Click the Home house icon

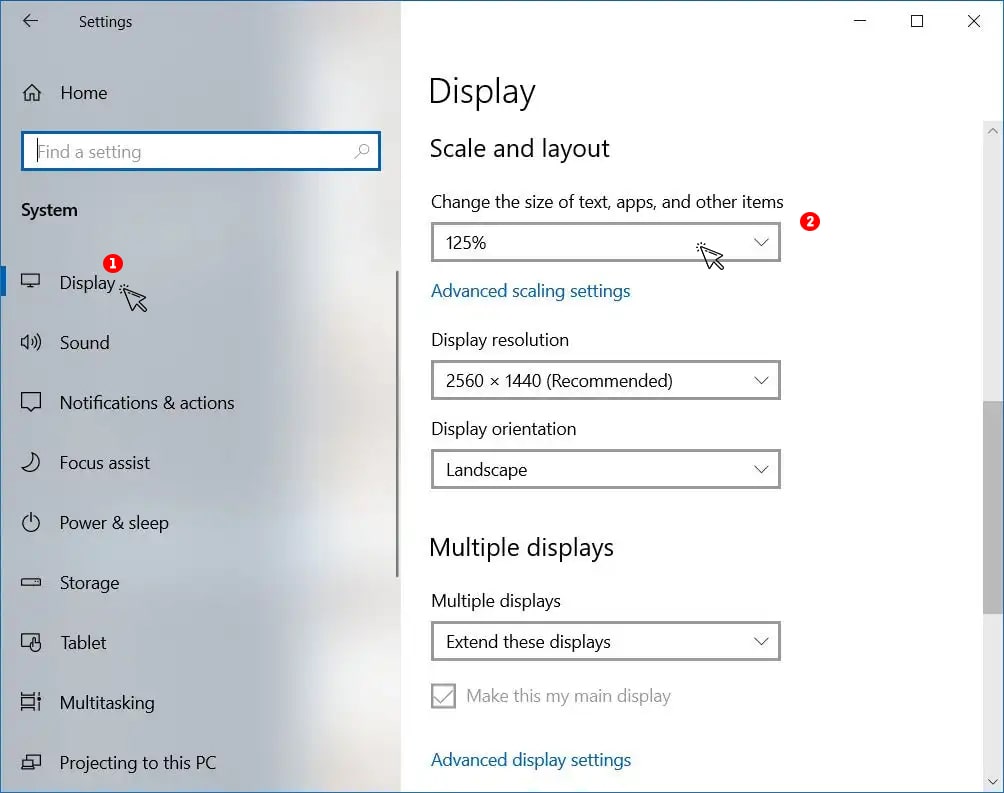[31, 93]
